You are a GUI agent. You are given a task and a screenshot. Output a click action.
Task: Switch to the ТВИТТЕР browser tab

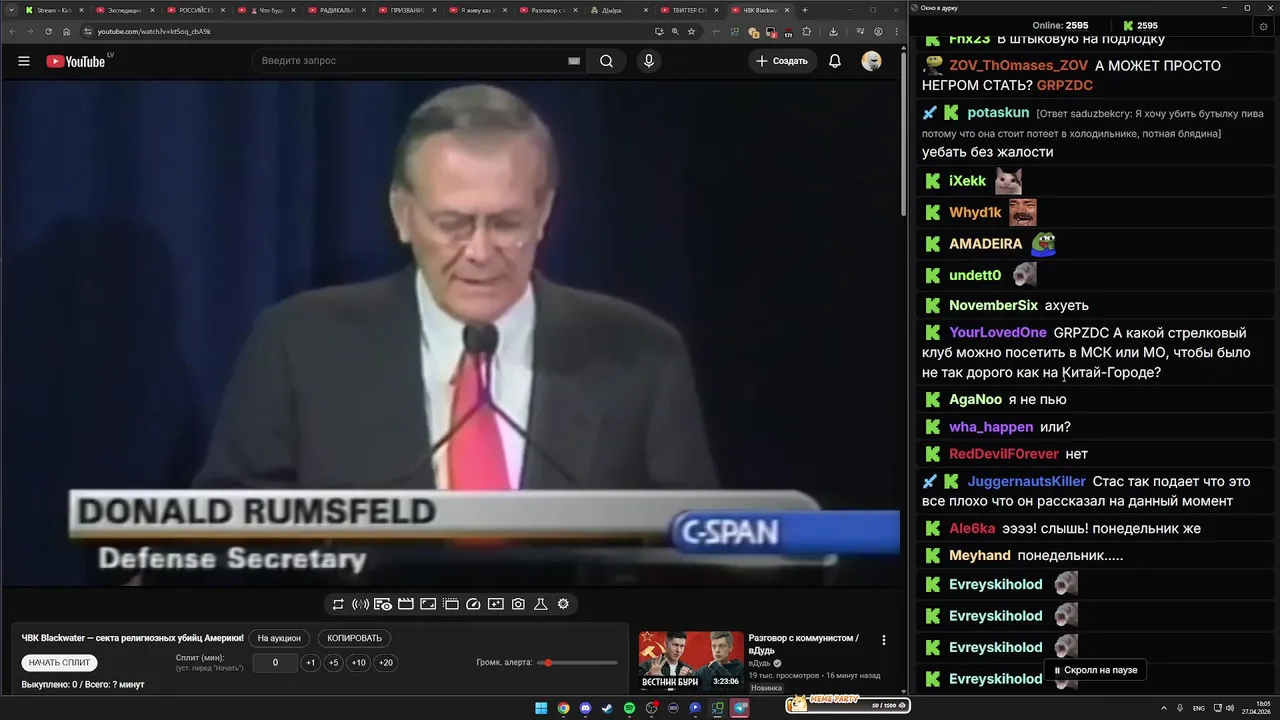(x=690, y=9)
